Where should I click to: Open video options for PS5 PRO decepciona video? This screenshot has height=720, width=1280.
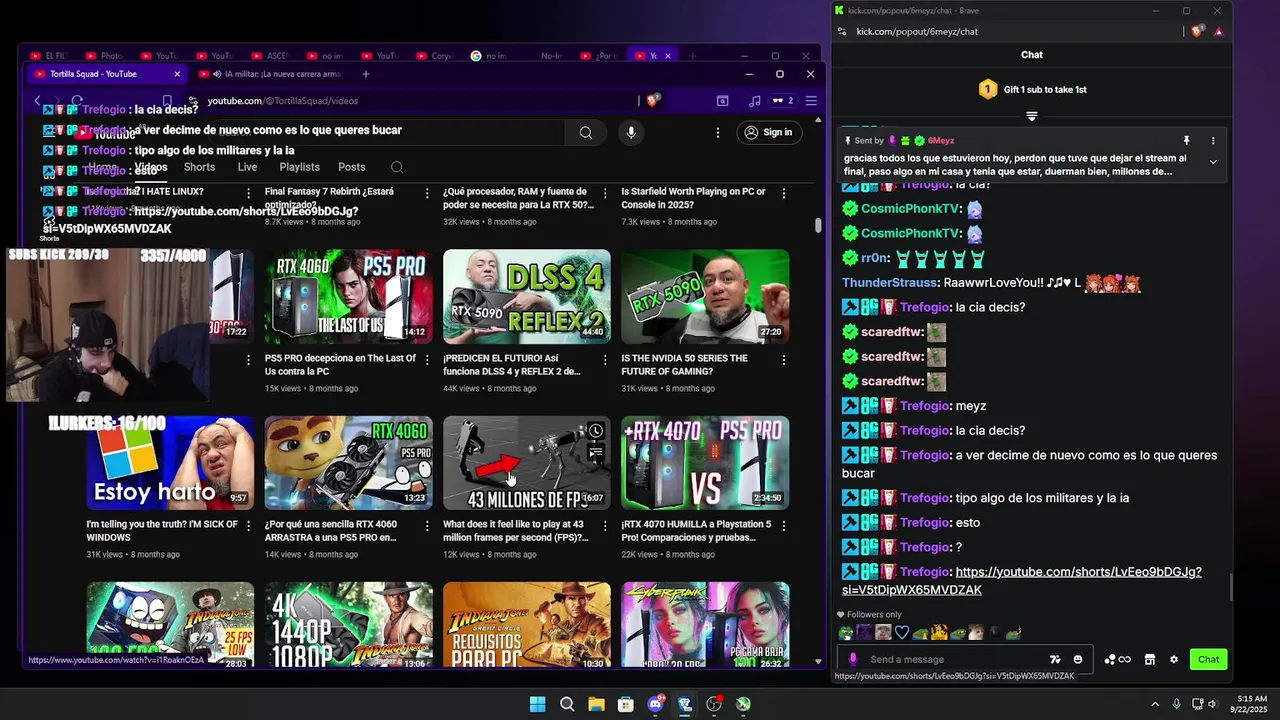(427, 360)
